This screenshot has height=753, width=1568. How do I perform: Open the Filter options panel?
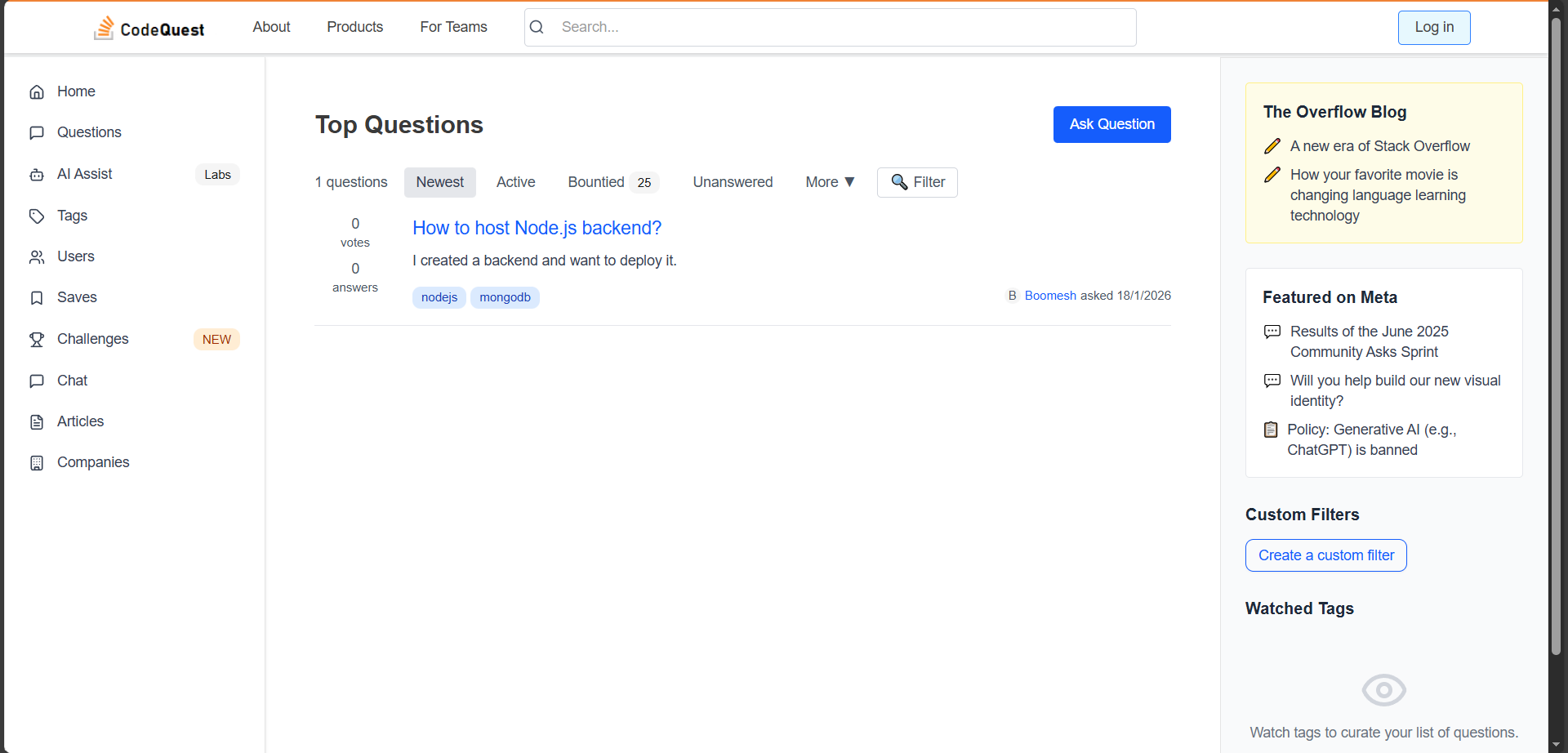click(917, 182)
